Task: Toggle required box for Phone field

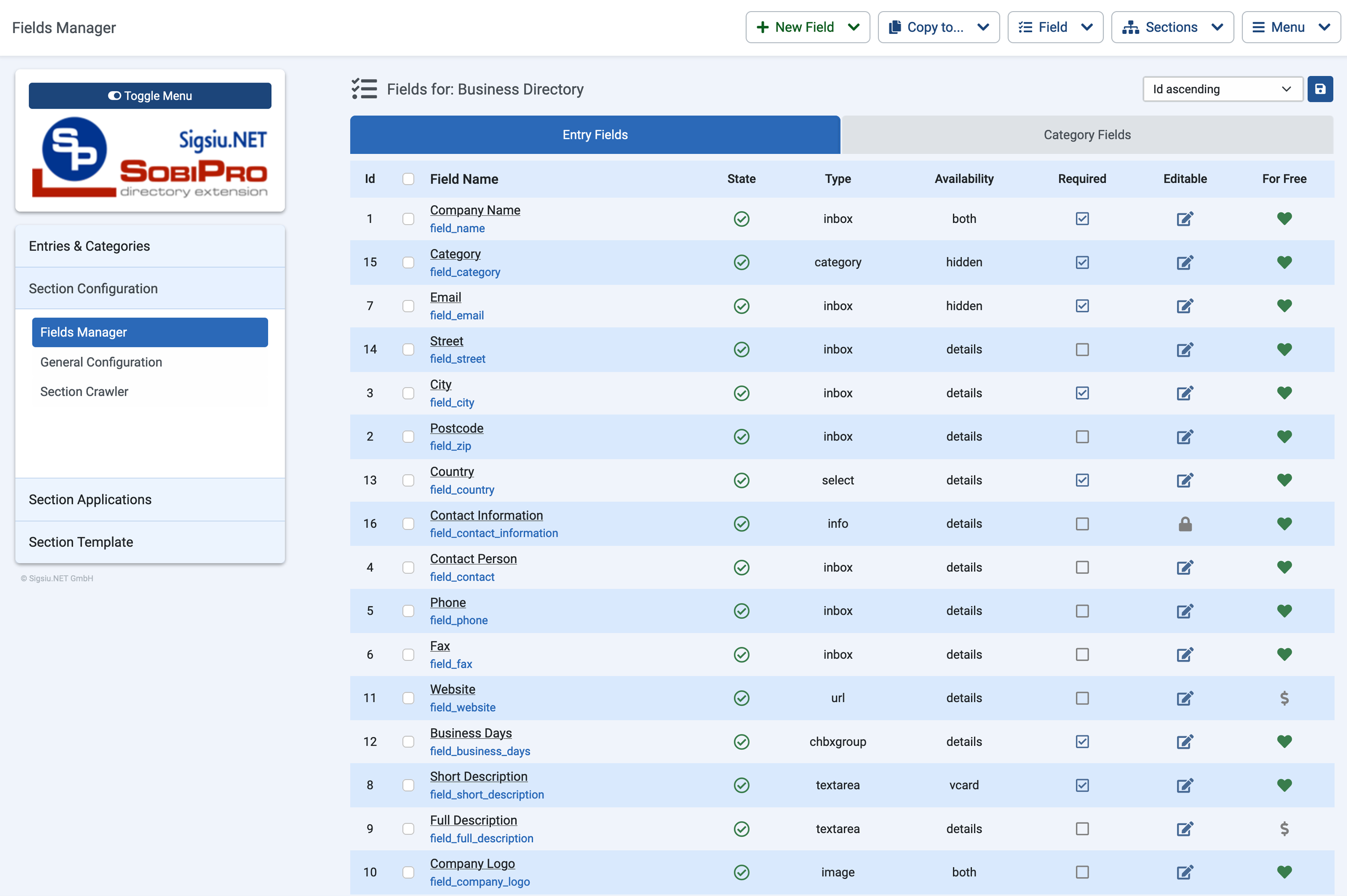Action: pyautogui.click(x=1082, y=611)
